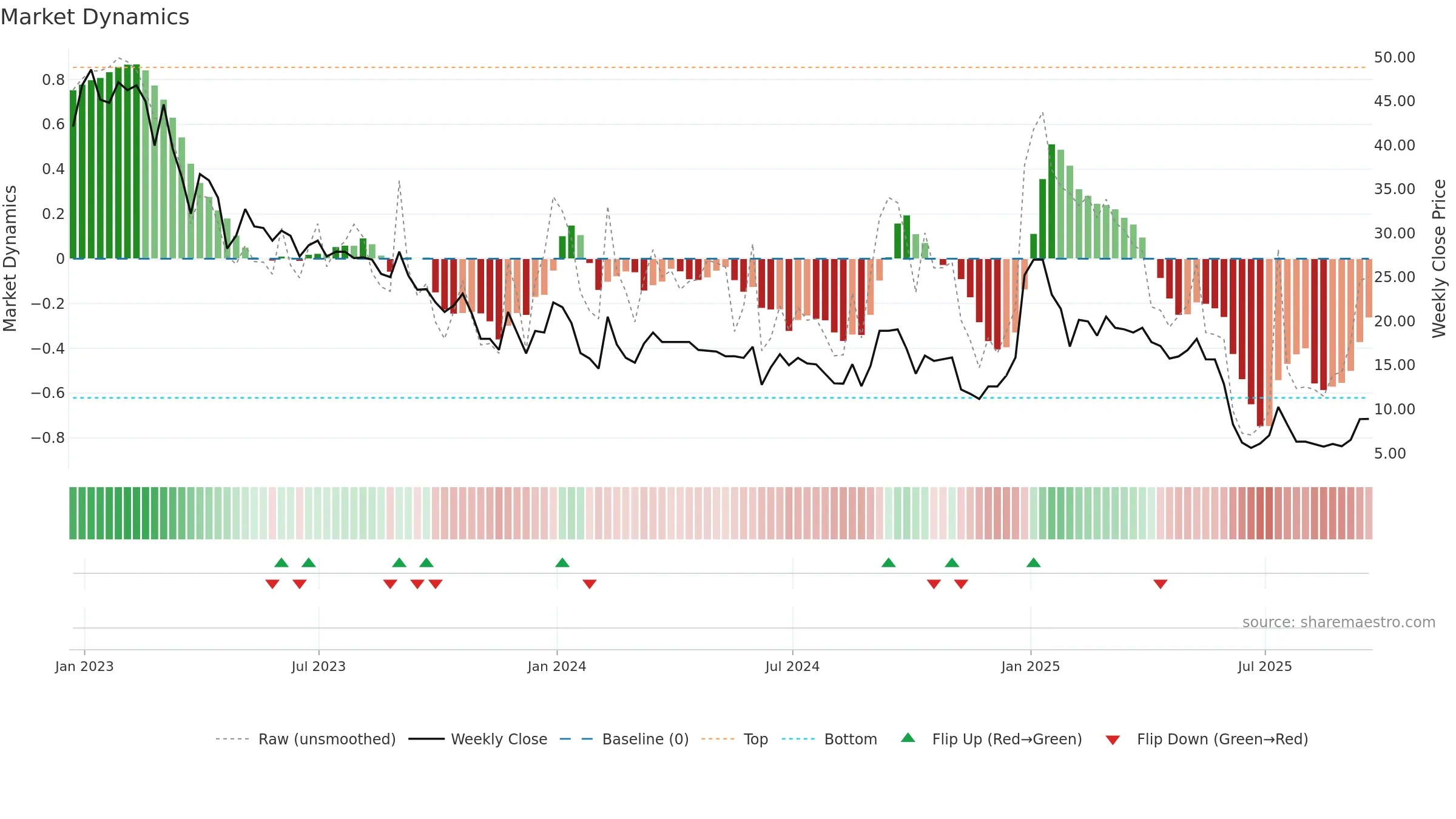Click the last flip-down marker before Jul 2025

[1161, 584]
